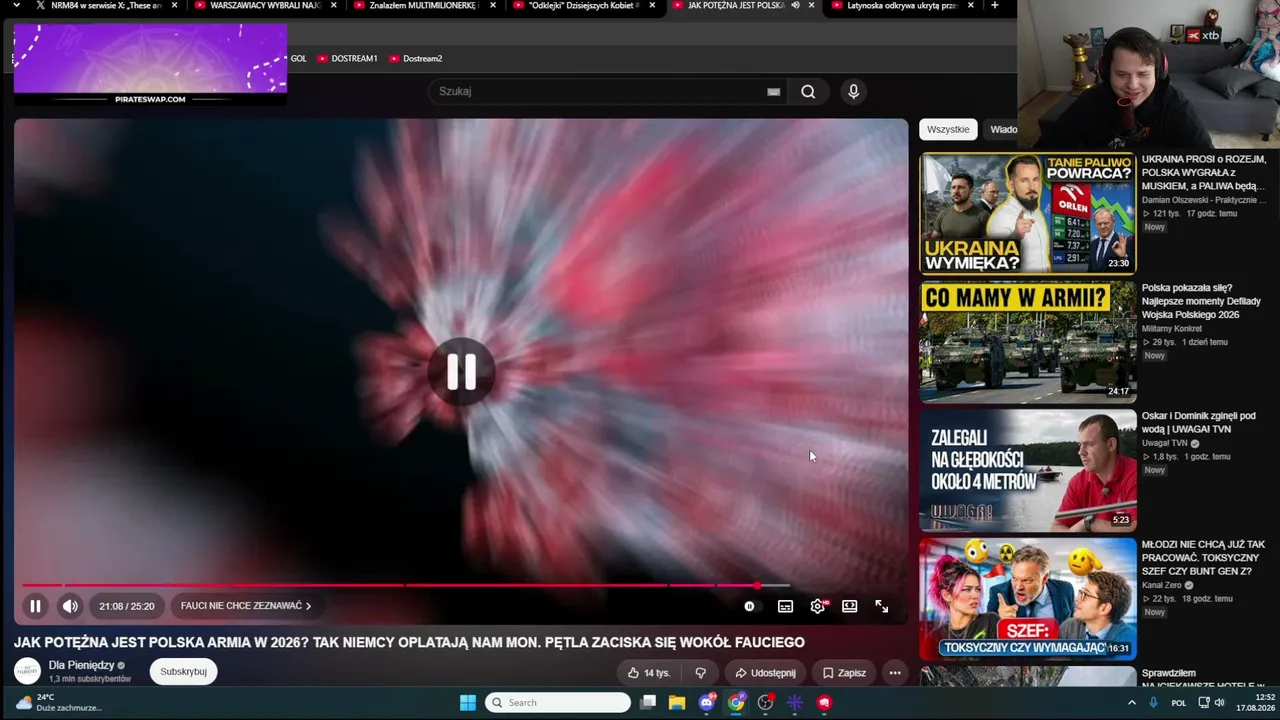Click the Windows taskbar Search box
Viewport: 1280px width, 720px height.
tap(558, 702)
